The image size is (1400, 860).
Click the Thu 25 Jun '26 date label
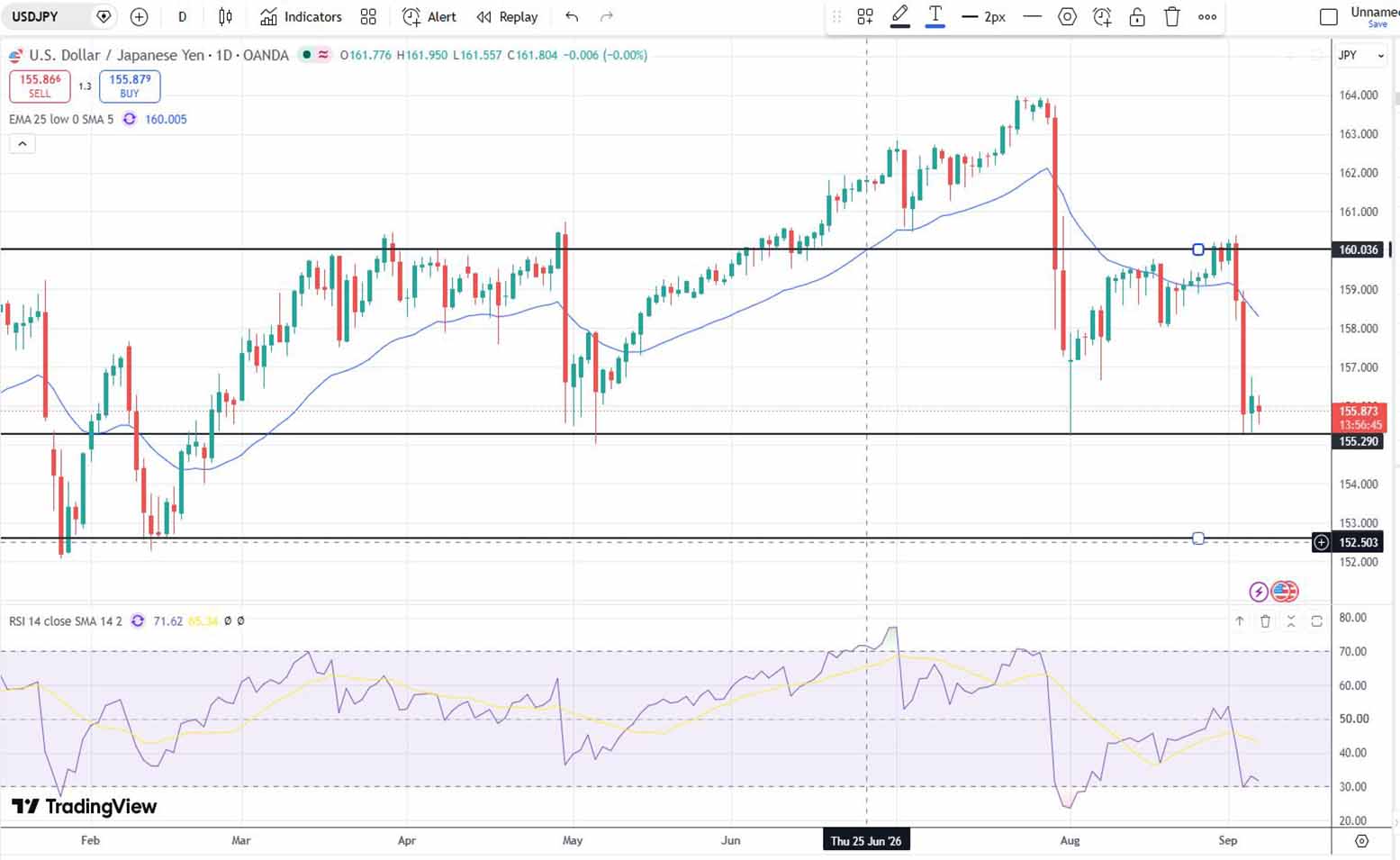[866, 840]
